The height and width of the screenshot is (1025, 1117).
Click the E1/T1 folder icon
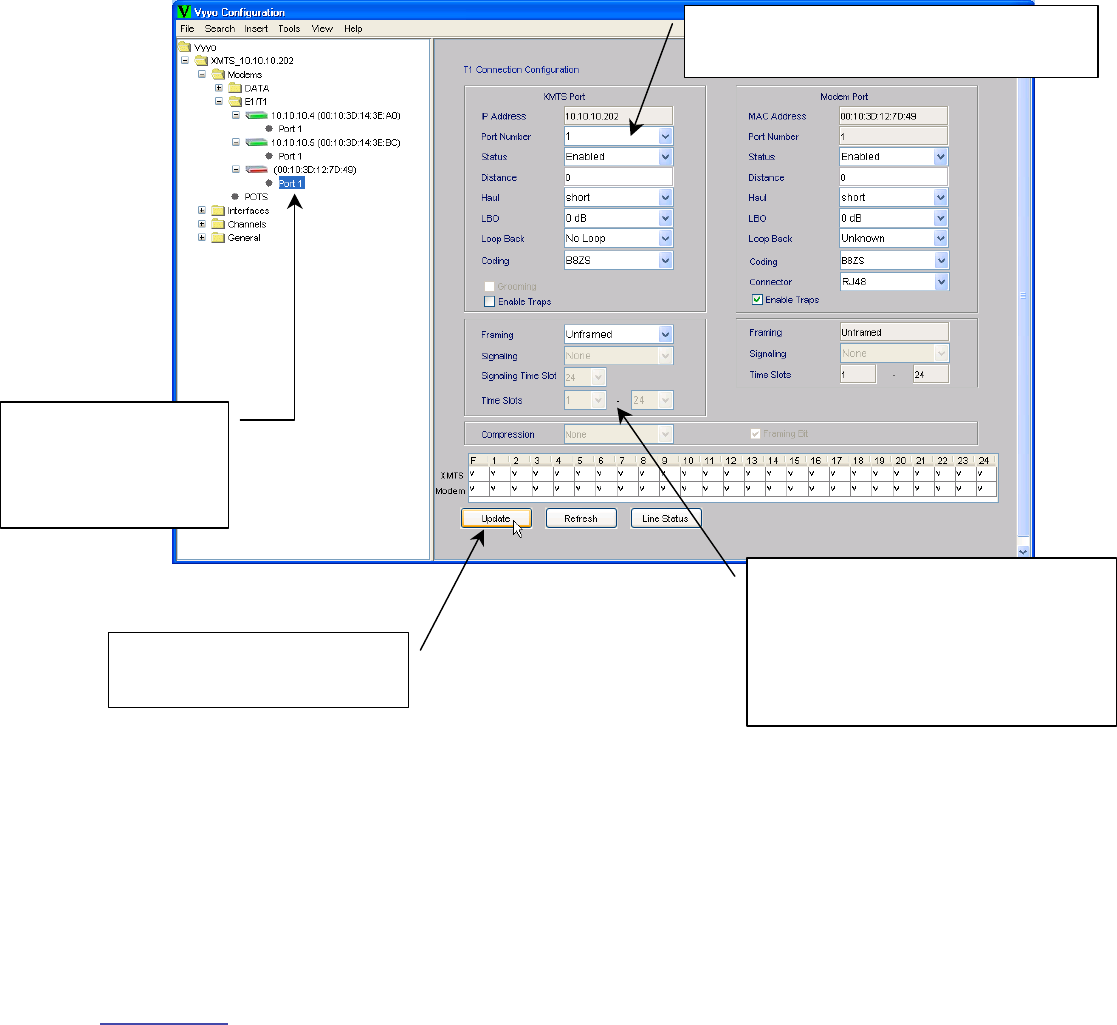pos(235,102)
